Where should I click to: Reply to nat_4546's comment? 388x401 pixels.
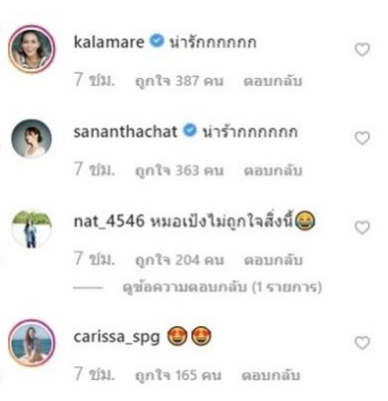(x=273, y=260)
